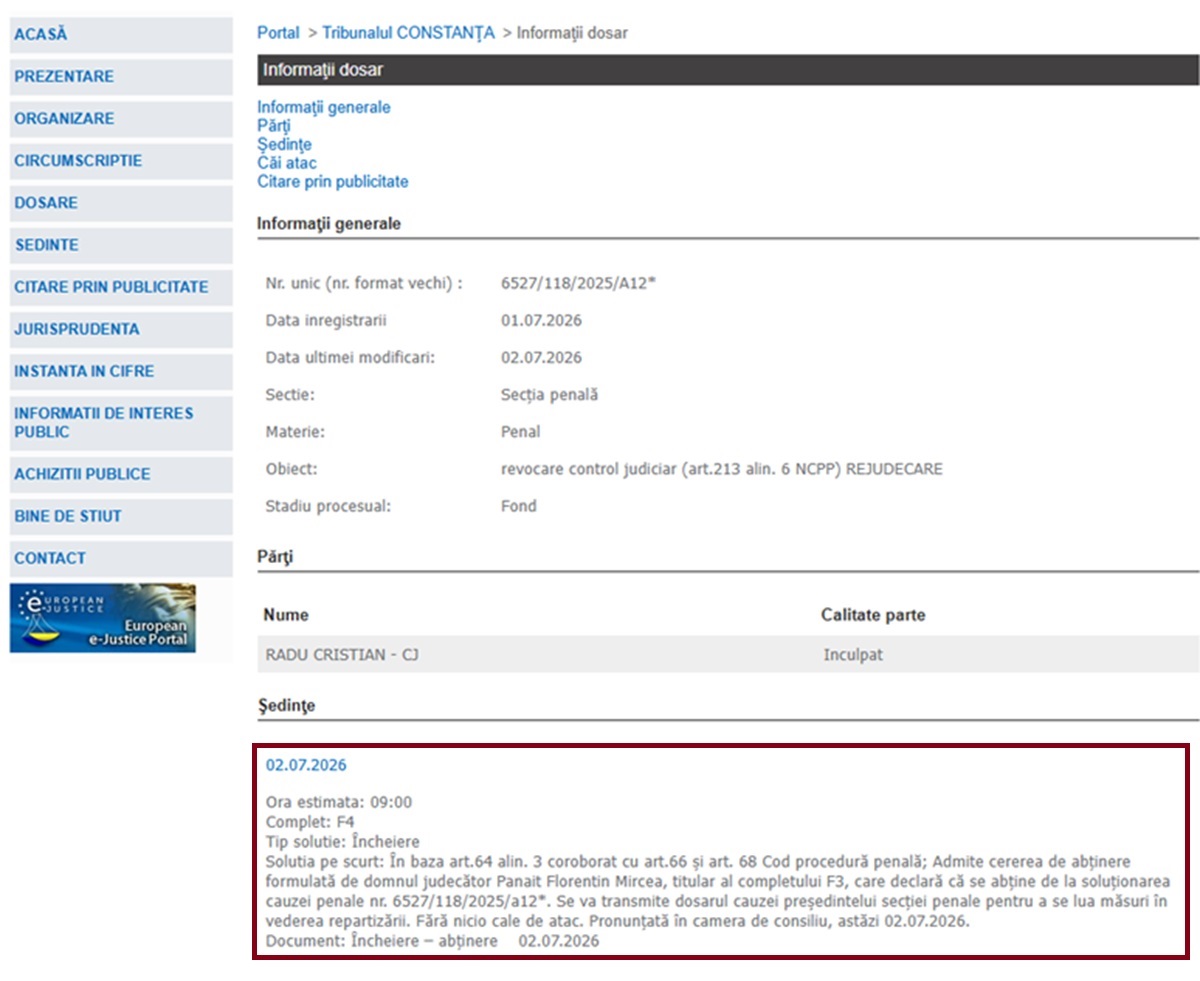Open ACHIZITII PUBLICE section
This screenshot has width=1200, height=981.
[121, 474]
